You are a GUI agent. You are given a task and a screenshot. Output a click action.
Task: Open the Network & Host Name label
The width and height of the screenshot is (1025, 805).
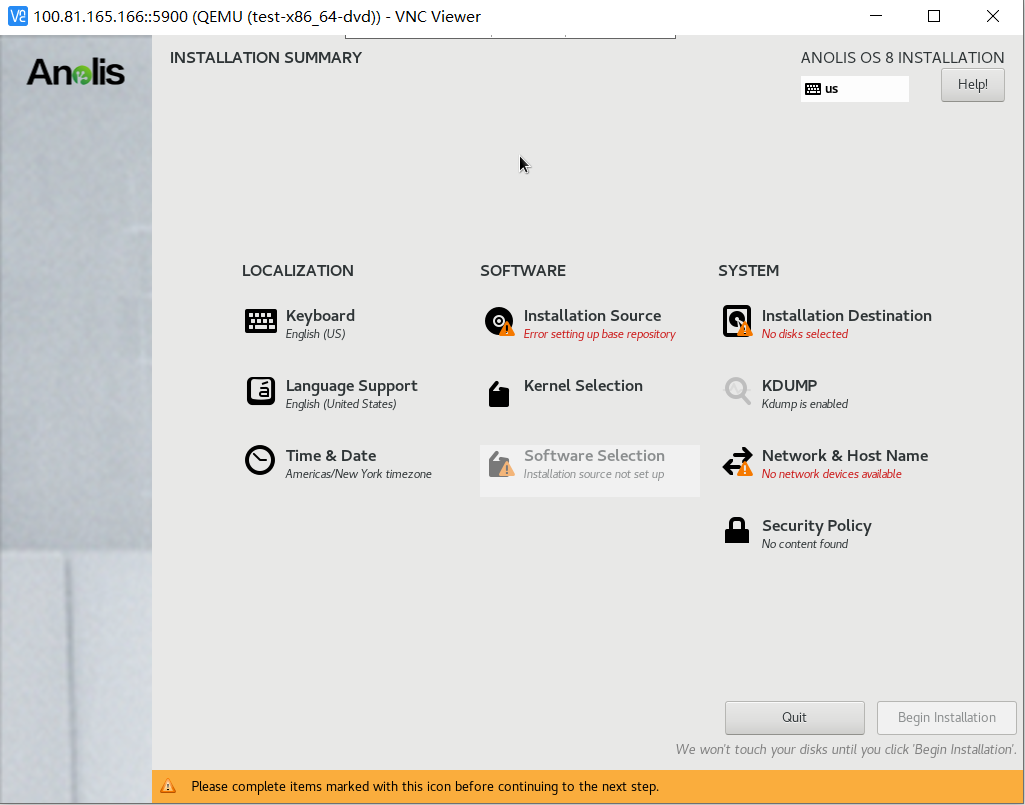pos(844,456)
